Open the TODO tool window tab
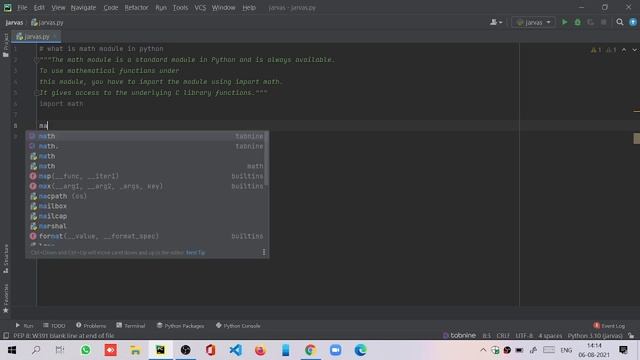This screenshot has height=360, width=640. [54, 326]
